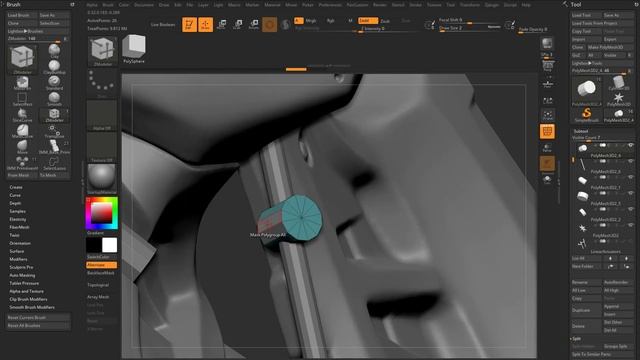640x360 pixels.
Task: Expand the Create section in Brush palette
Action: (16, 187)
